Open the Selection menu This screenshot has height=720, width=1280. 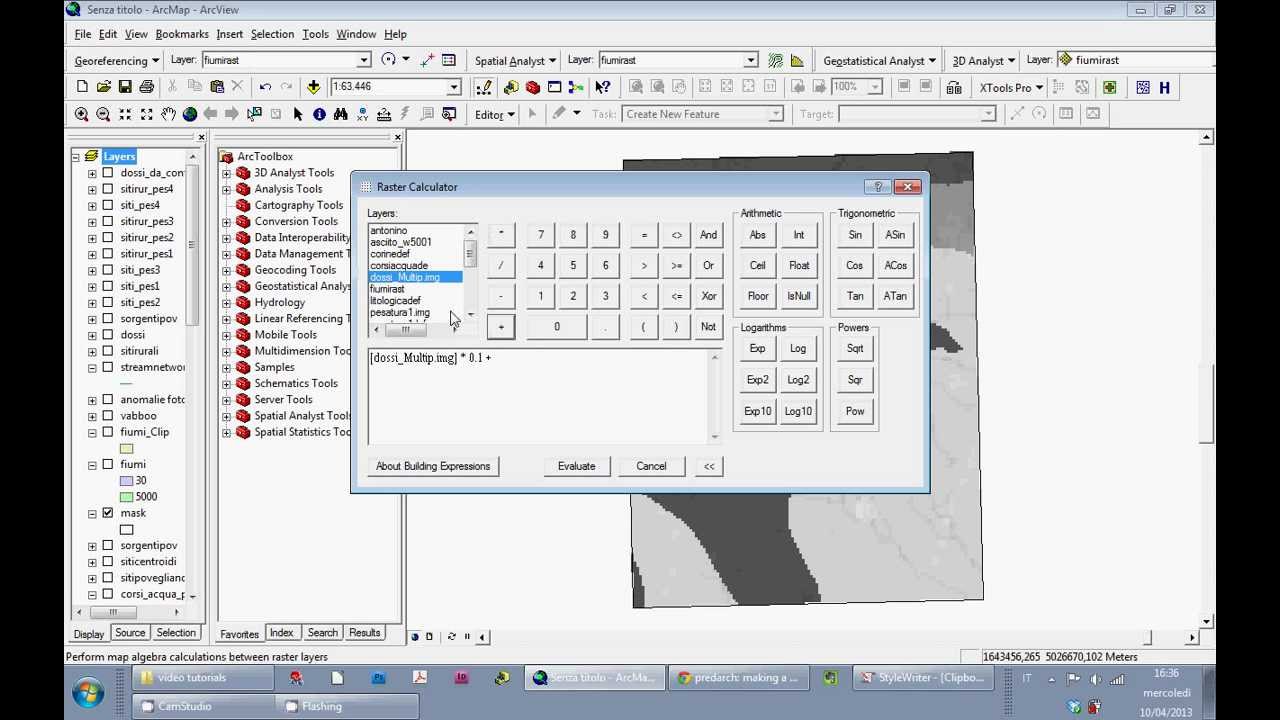coord(272,34)
